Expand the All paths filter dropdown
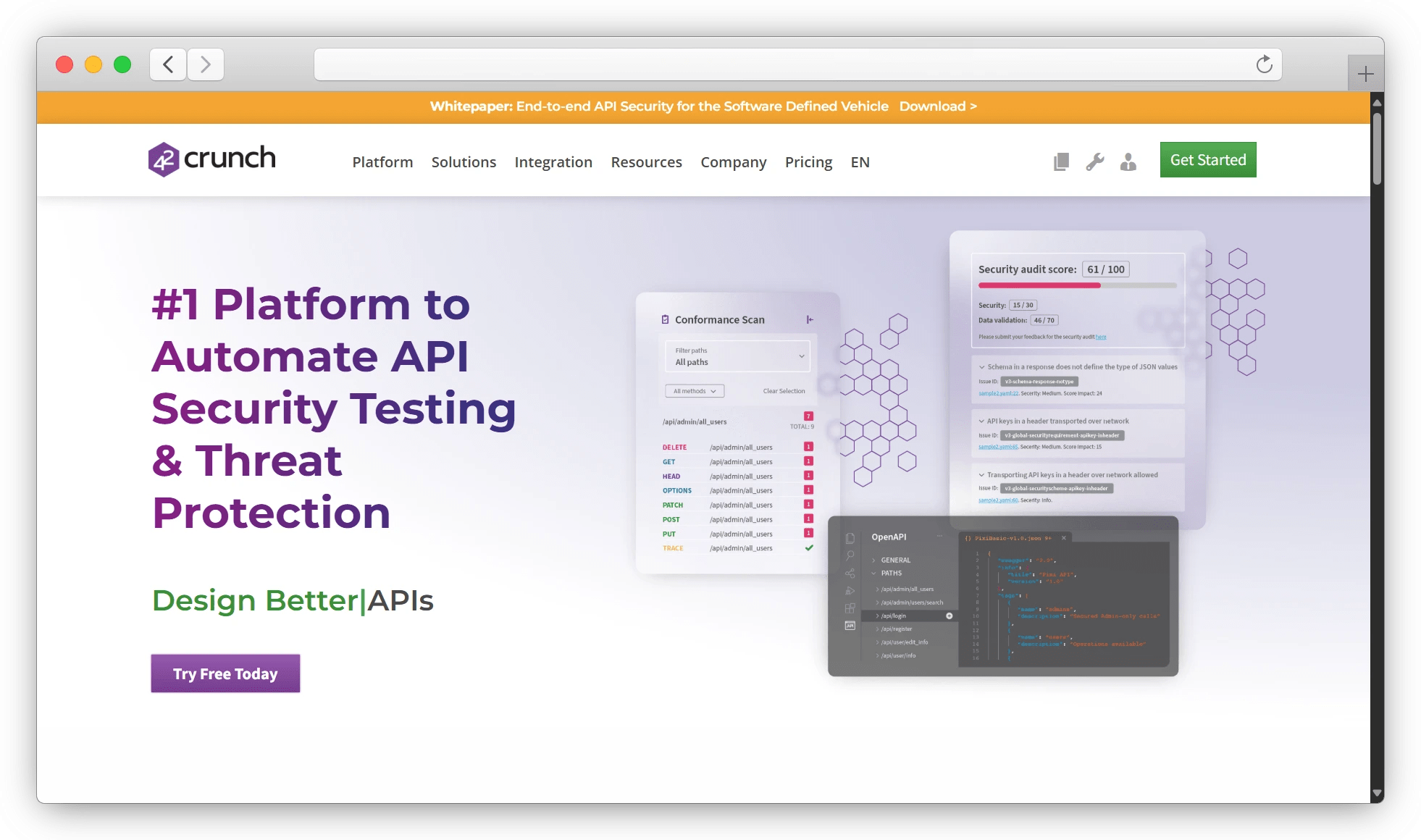This screenshot has height=840, width=1421. click(x=737, y=356)
